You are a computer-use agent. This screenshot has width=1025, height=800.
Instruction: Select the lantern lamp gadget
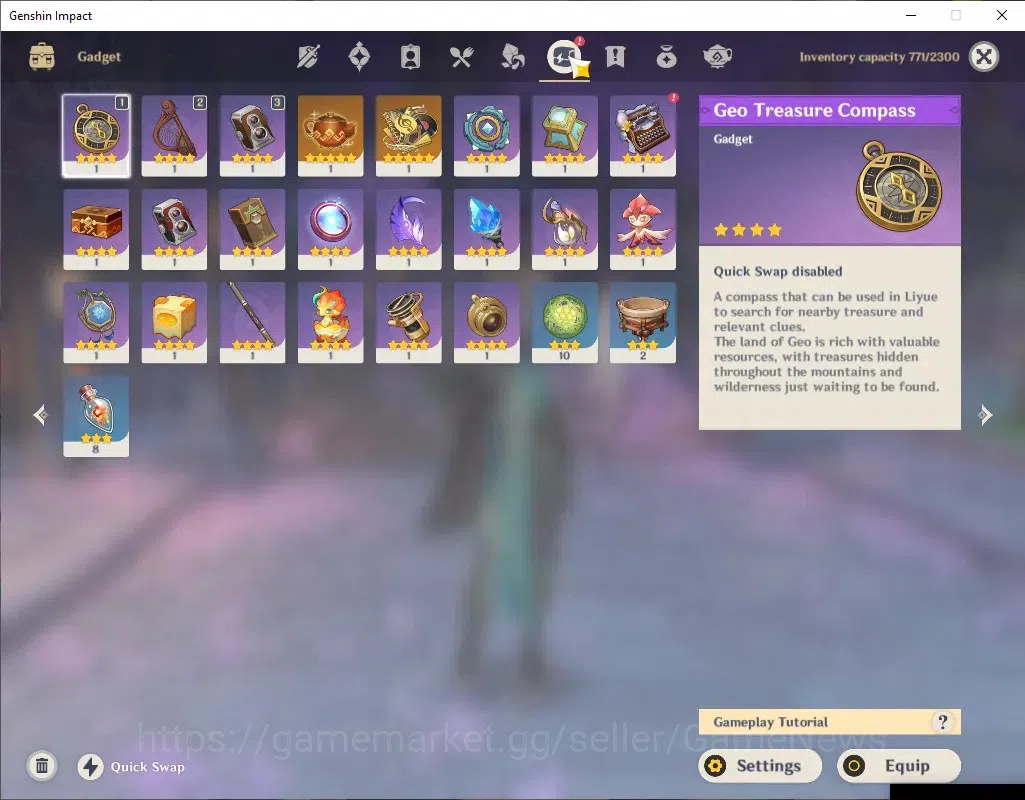click(x=565, y=229)
